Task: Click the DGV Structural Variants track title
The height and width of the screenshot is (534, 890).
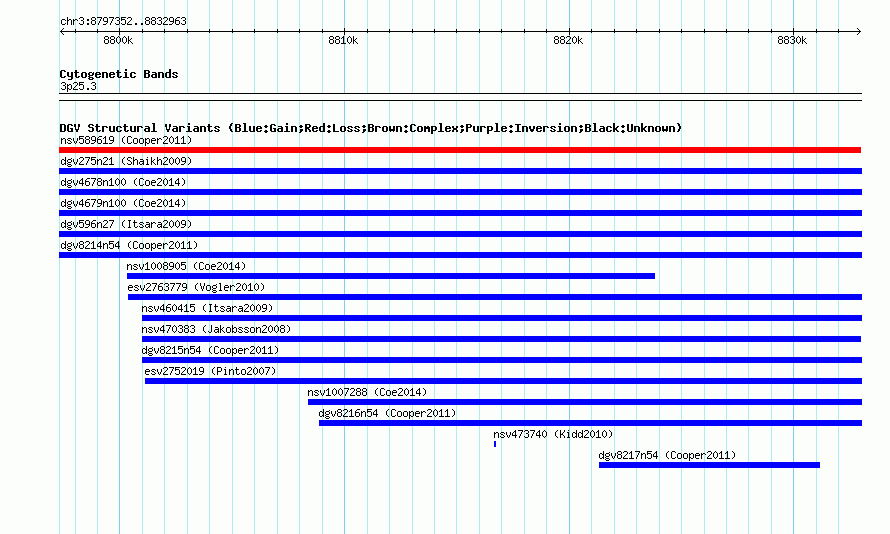Action: tap(371, 128)
